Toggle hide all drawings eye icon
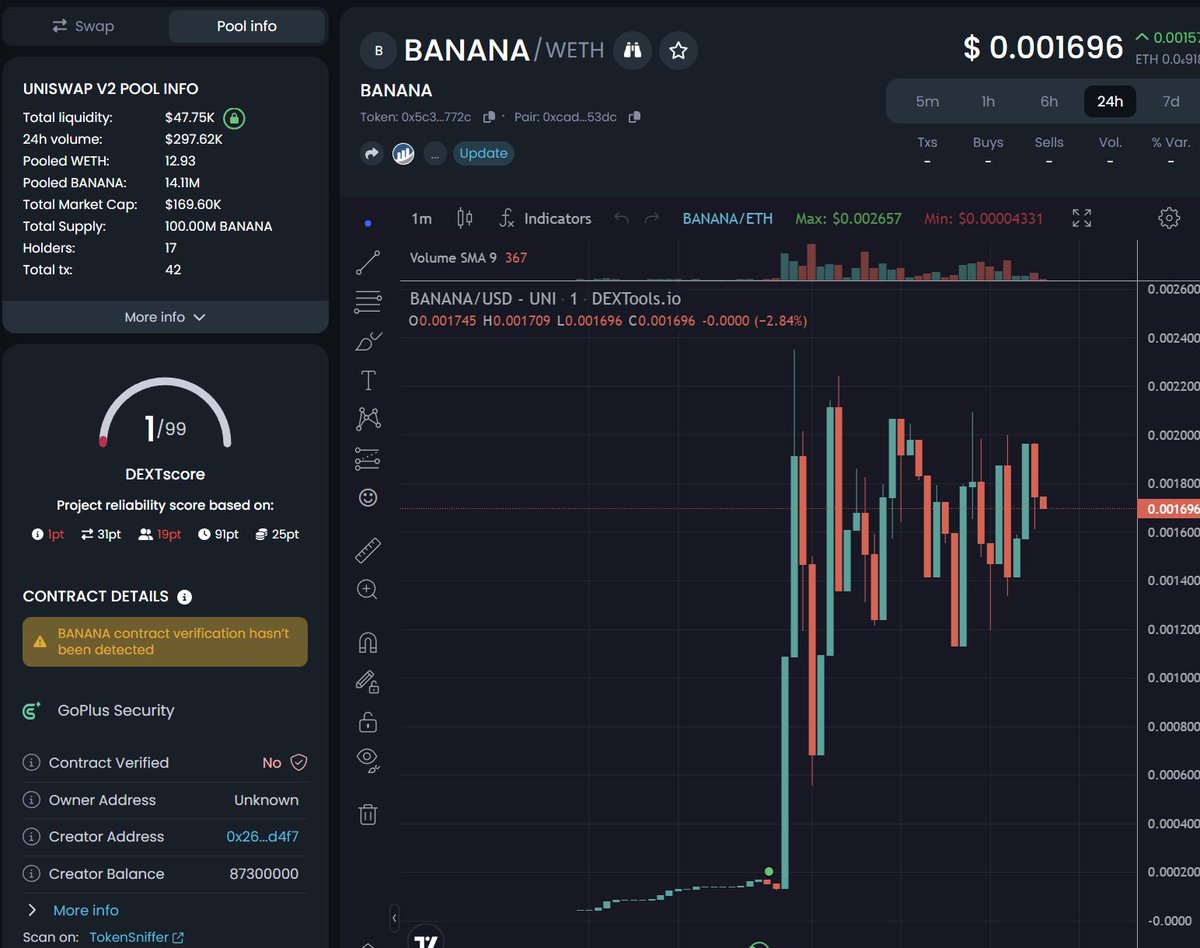 (368, 760)
